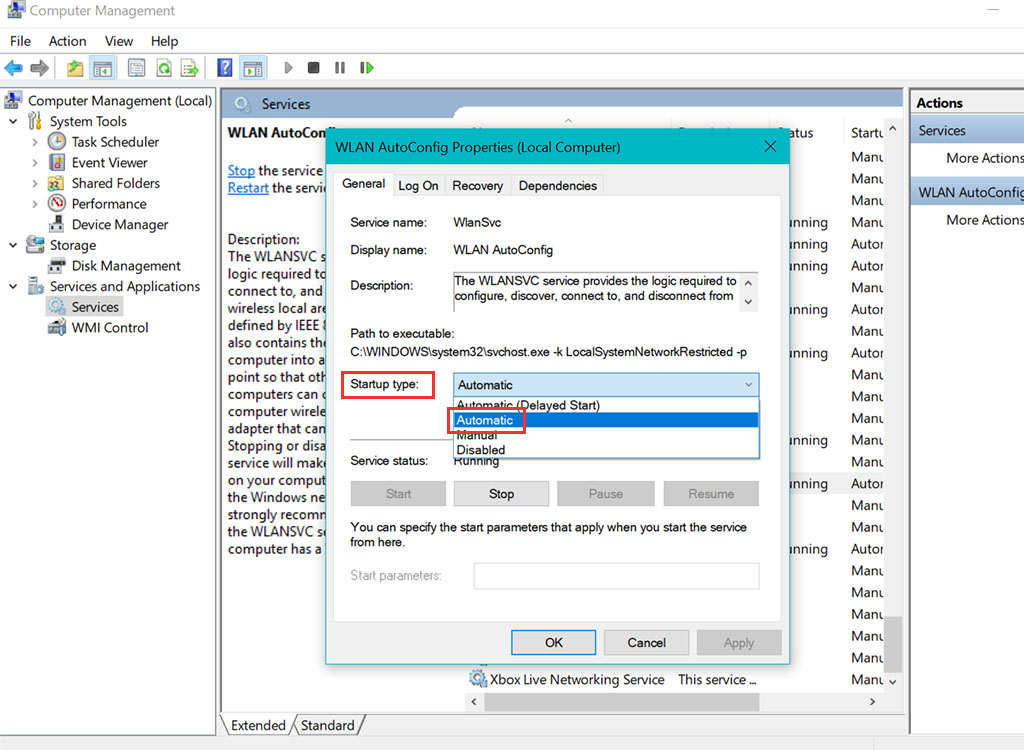Switch to the Dependencies tab

click(558, 186)
